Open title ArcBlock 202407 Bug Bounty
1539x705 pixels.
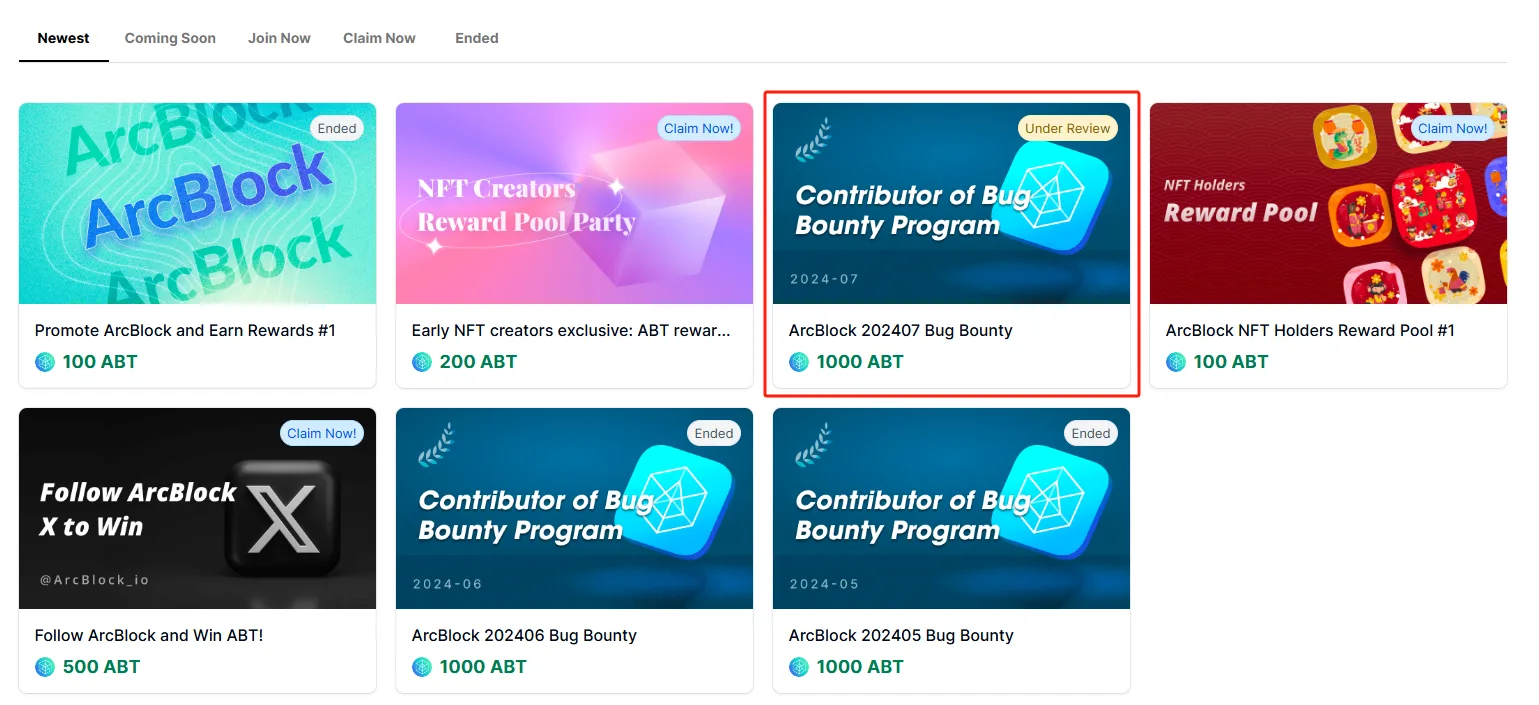pos(901,331)
